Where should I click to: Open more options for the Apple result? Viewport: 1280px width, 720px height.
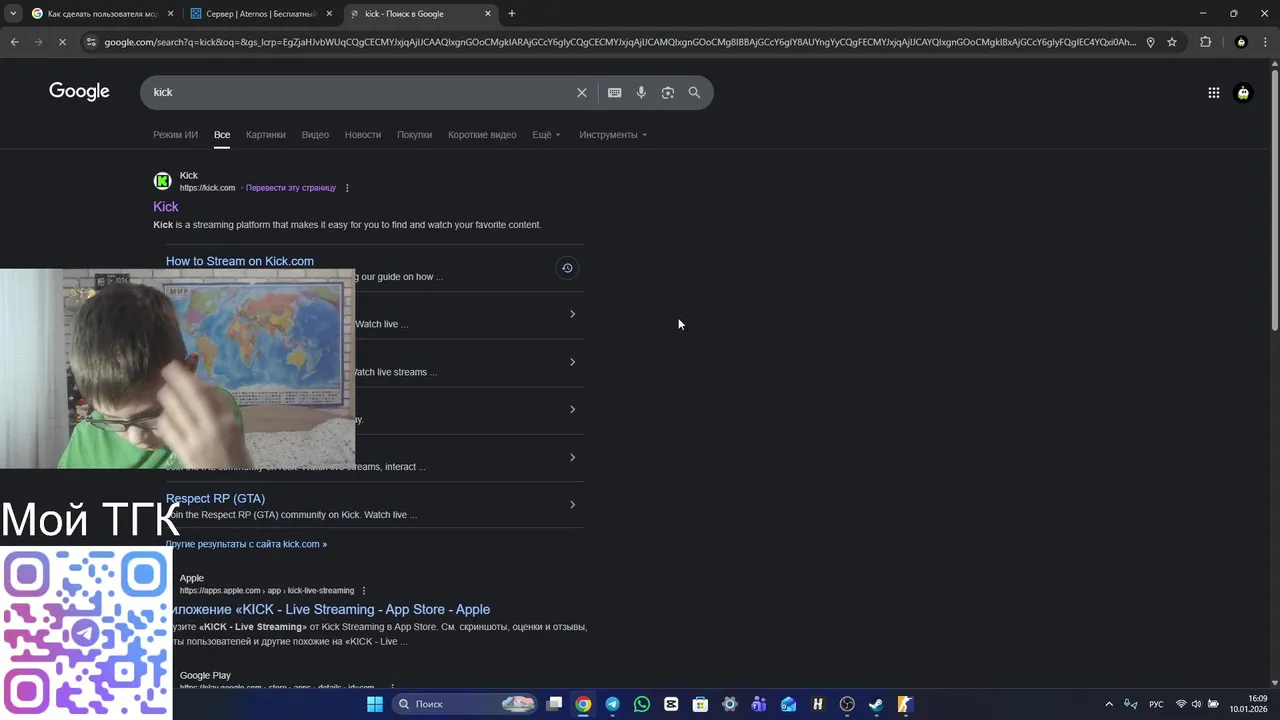tap(364, 591)
